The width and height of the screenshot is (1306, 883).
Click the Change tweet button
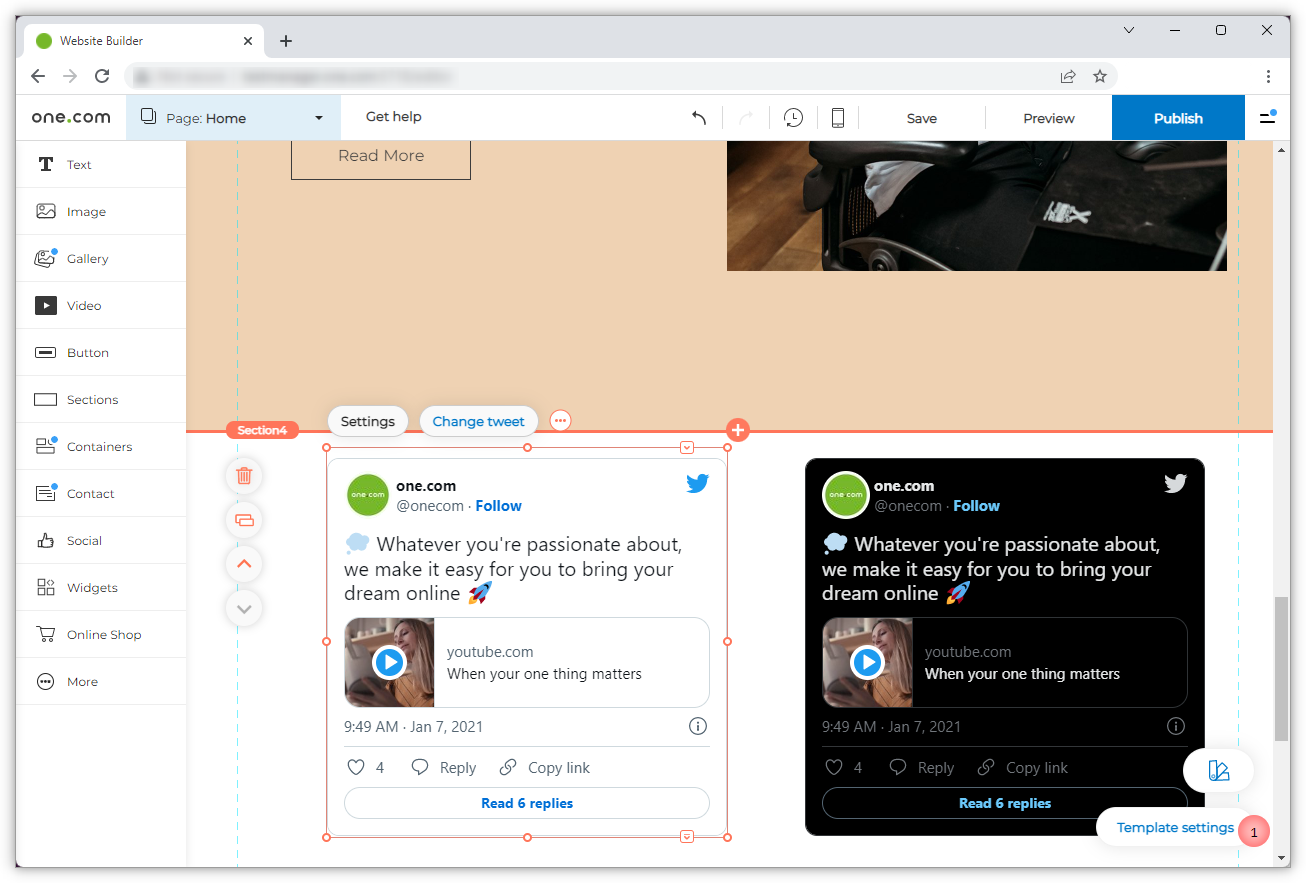click(x=479, y=421)
